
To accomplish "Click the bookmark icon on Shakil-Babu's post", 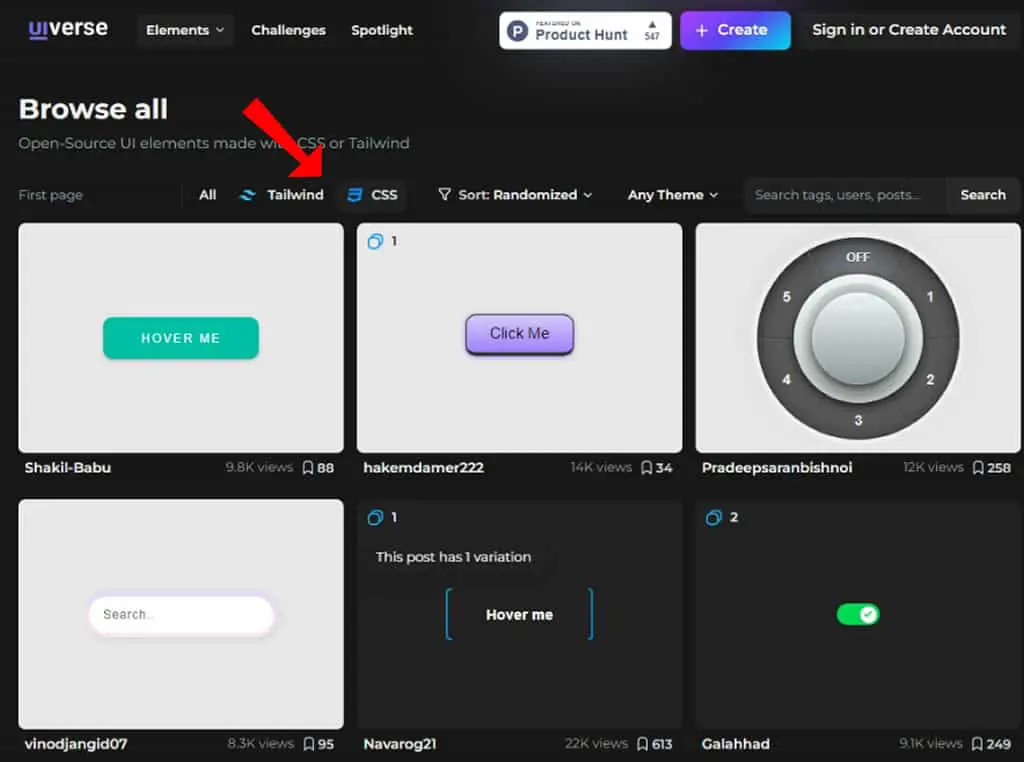I will coord(308,468).
